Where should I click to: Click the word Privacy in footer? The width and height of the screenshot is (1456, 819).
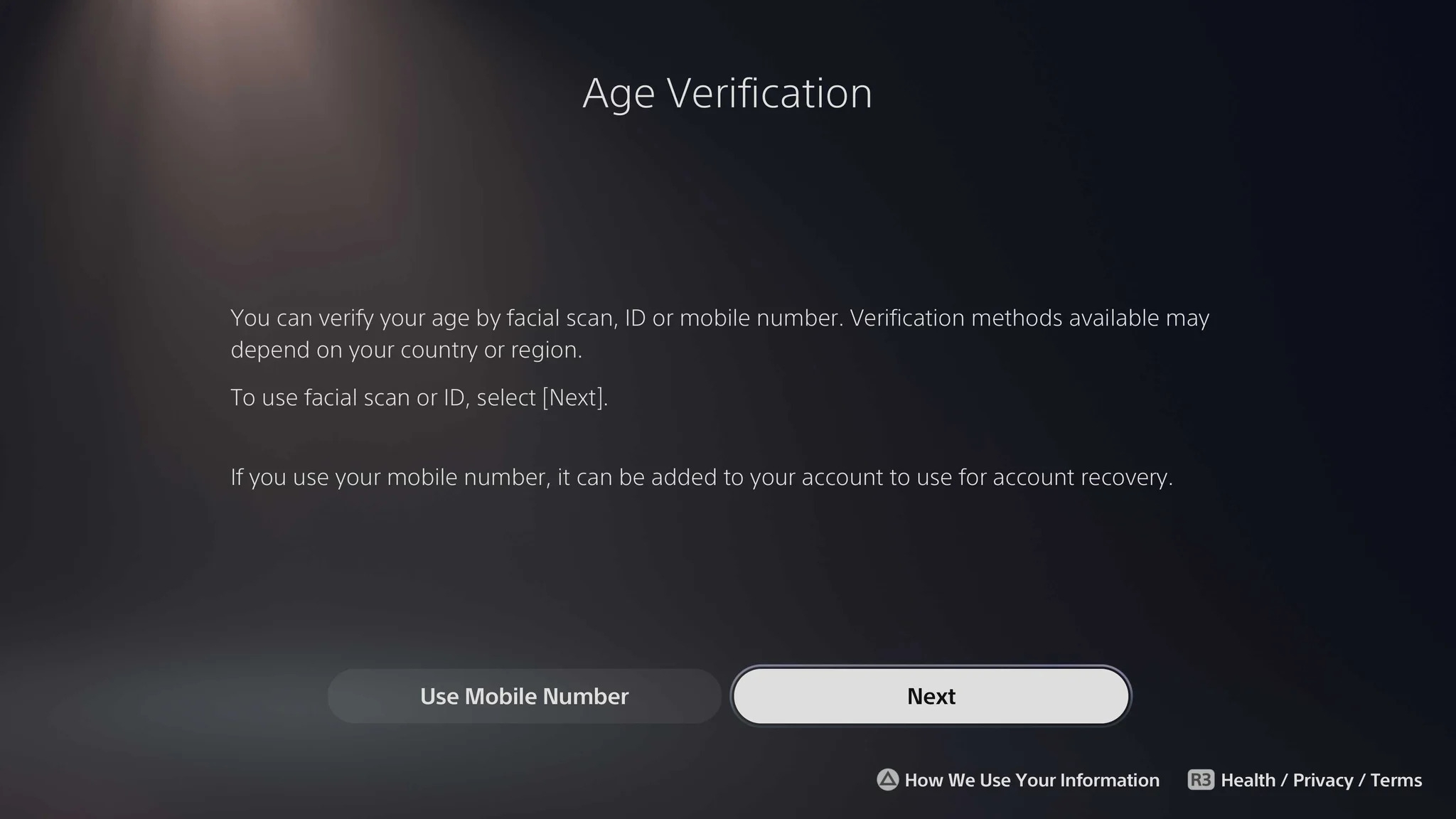[1323, 780]
